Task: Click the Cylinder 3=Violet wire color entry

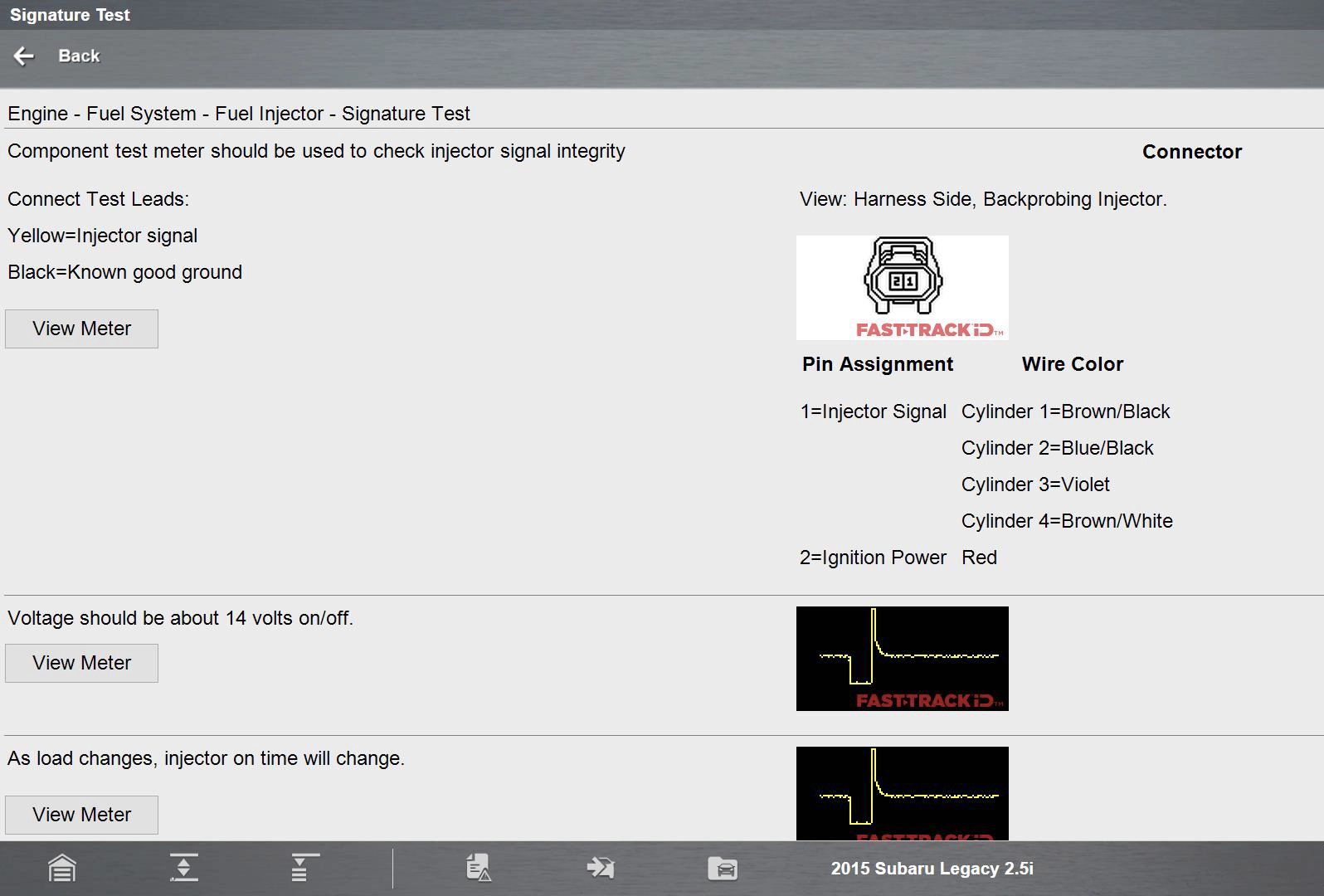Action: coord(1034,485)
